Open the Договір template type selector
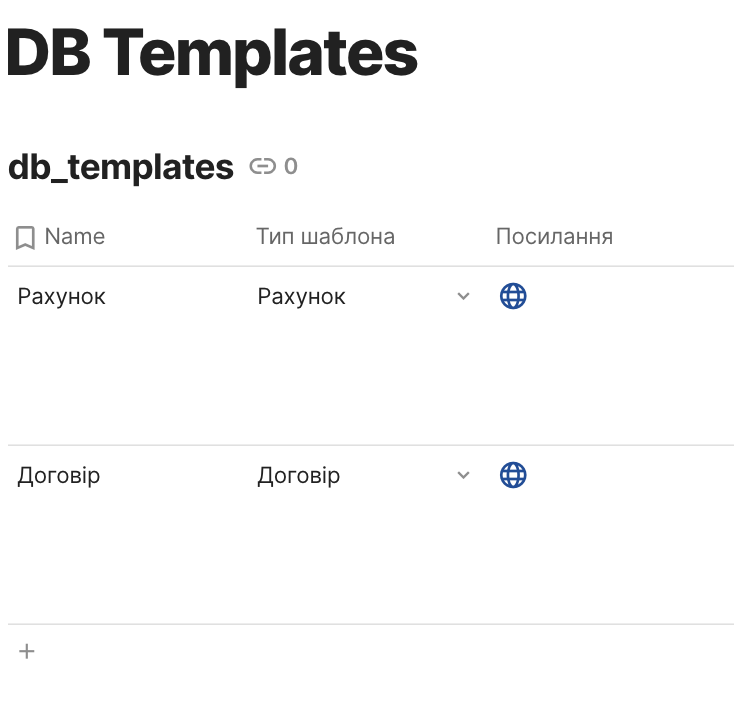Screen dimensions: 734x708 coord(299,475)
